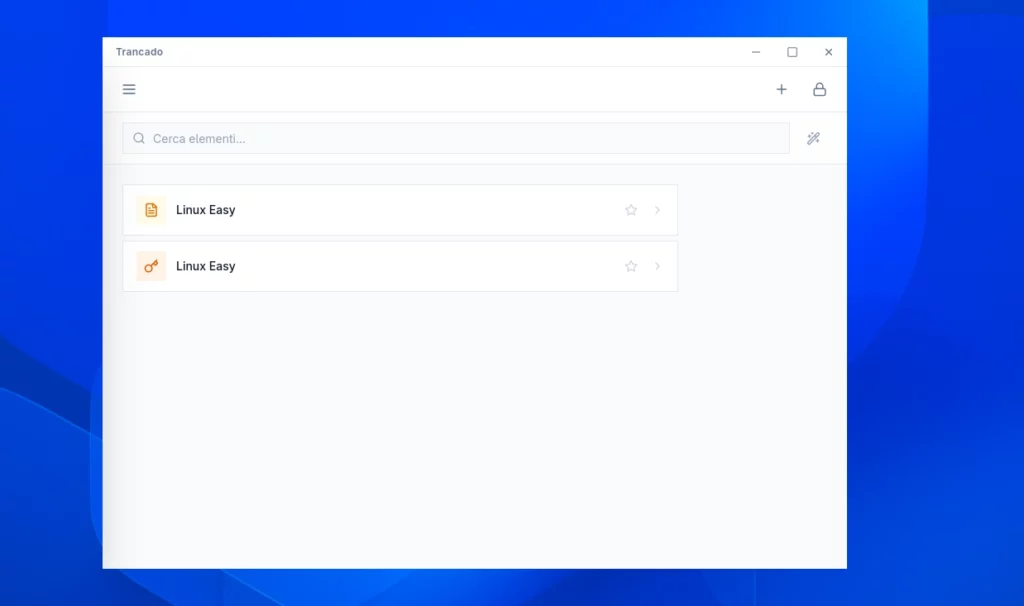This screenshot has height=606, width=1024.
Task: Focus the Cerca elementi search field
Action: coord(456,138)
